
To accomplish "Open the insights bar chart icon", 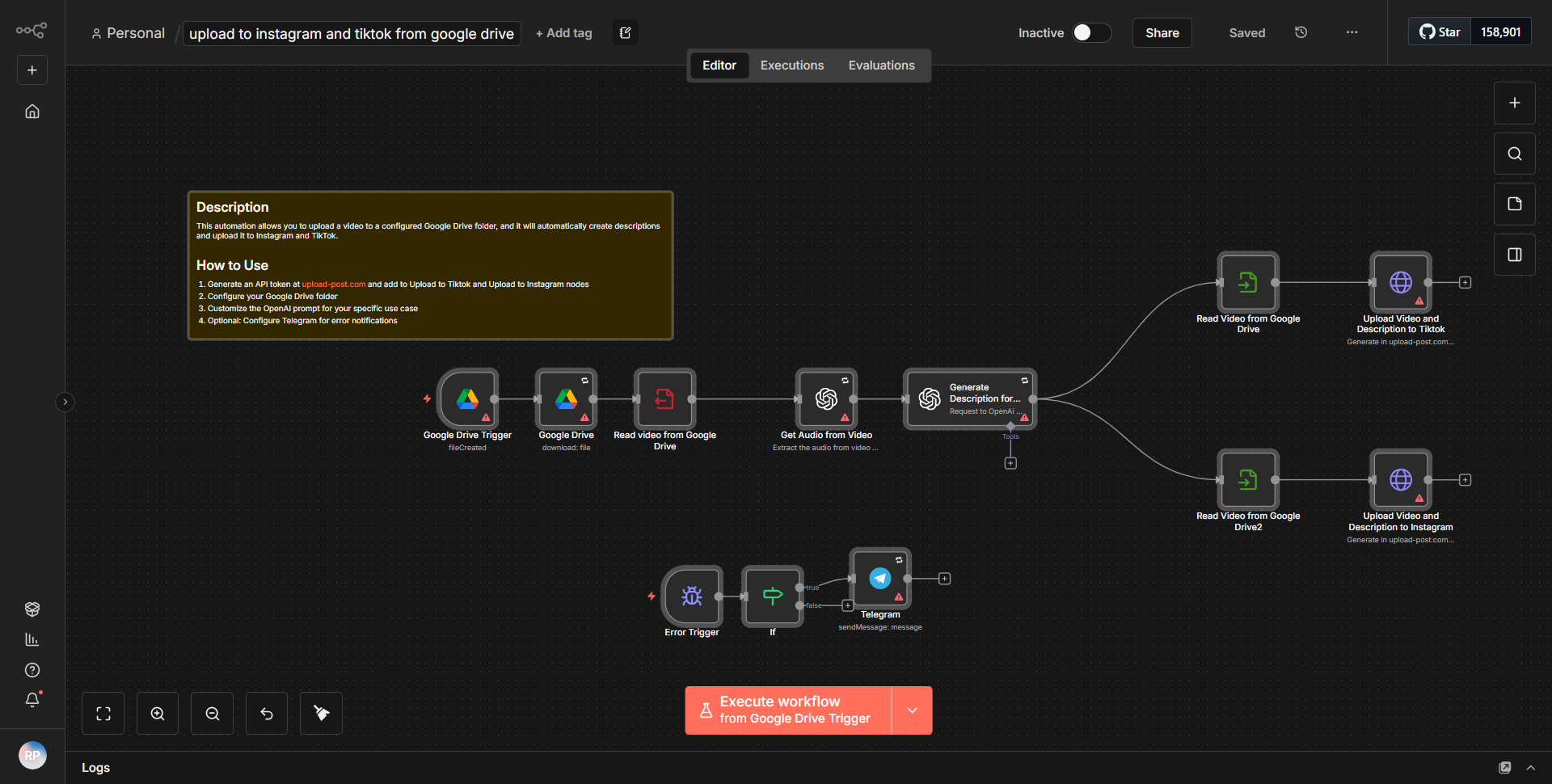I will (x=32, y=639).
